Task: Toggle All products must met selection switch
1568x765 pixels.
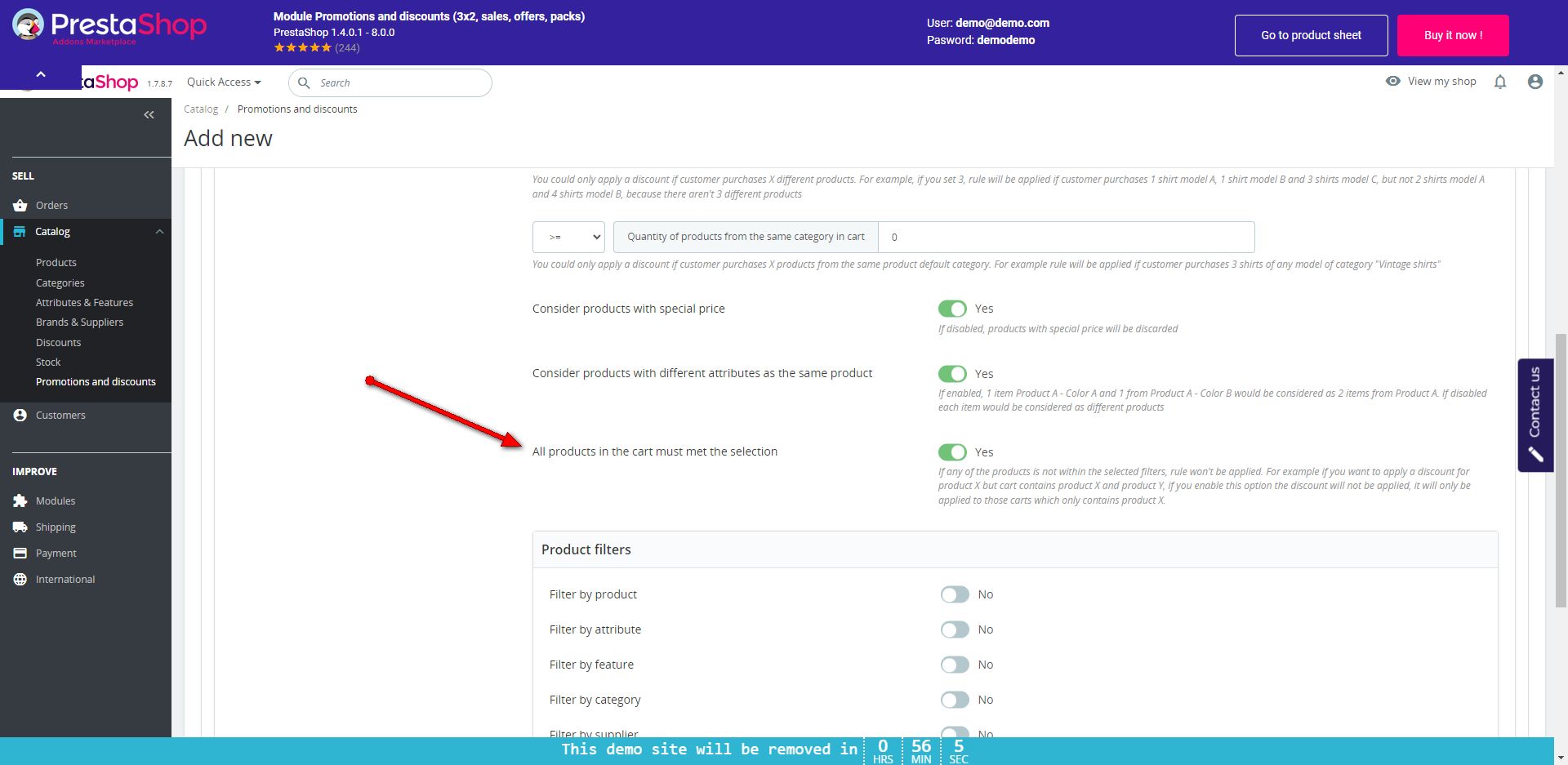Action: pyautogui.click(x=952, y=452)
